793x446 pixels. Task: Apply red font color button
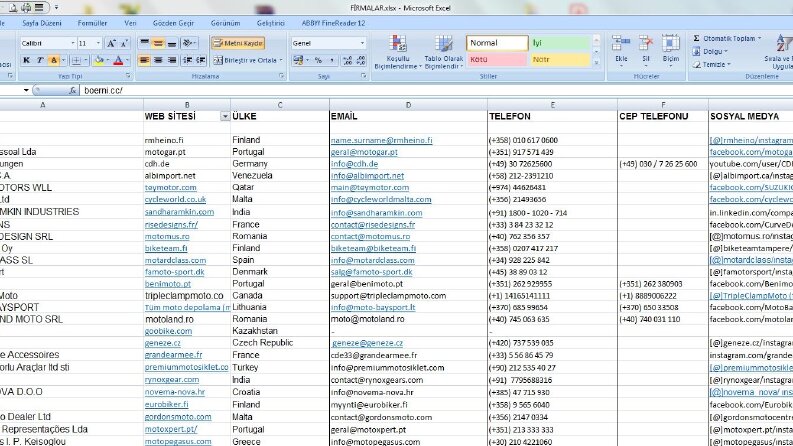(x=118, y=60)
